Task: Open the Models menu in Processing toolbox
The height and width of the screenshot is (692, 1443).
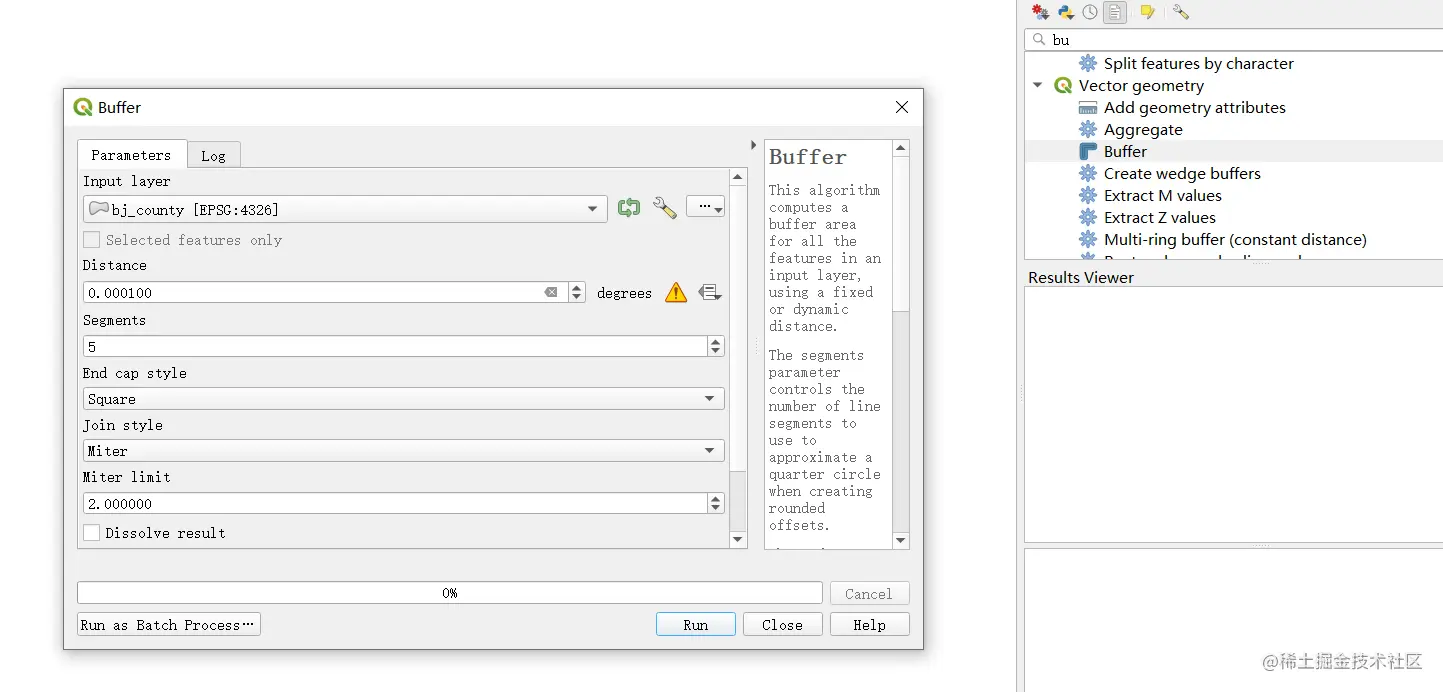Action: click(1041, 12)
